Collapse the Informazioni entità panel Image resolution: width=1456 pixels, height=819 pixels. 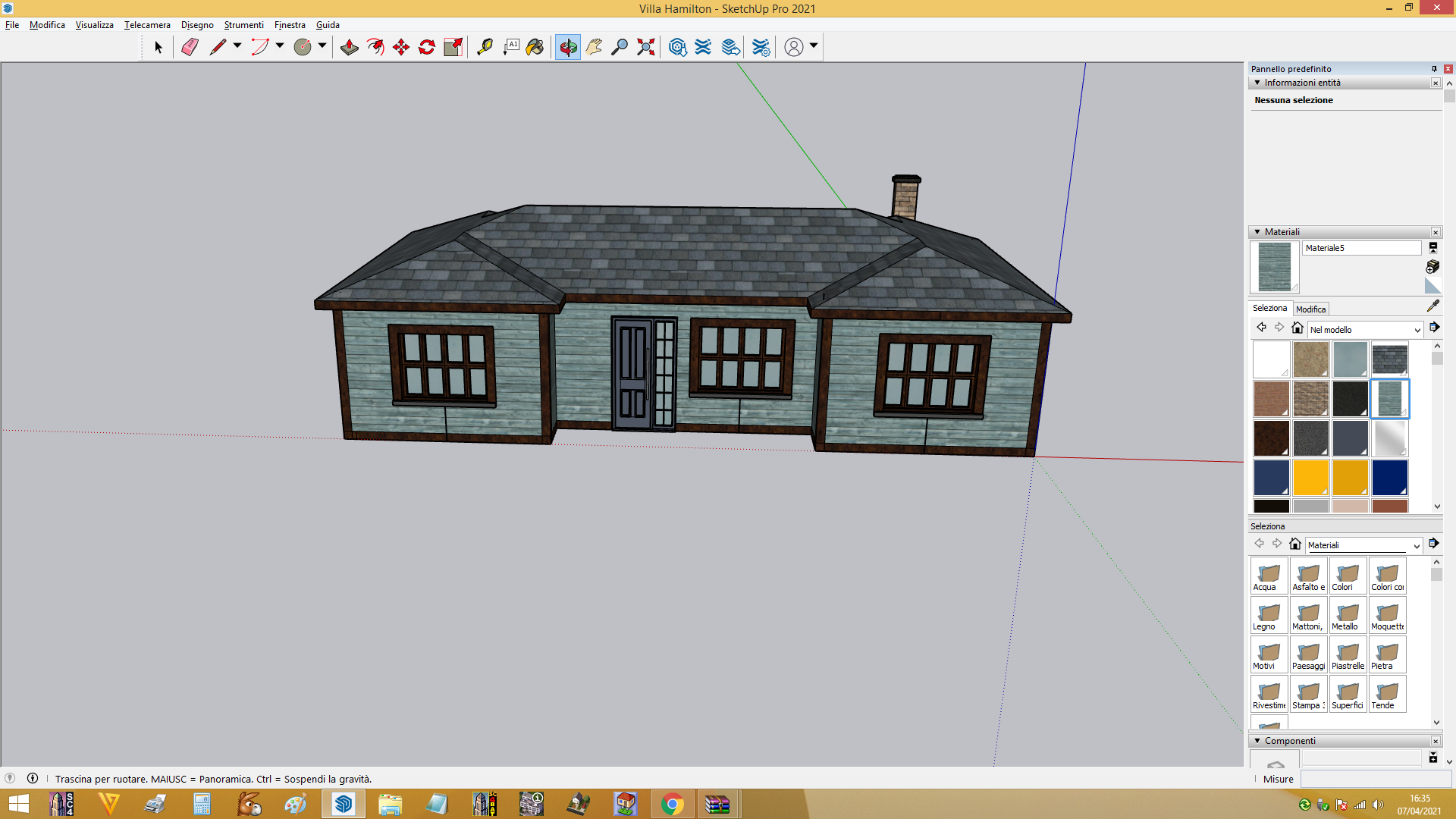point(1257,83)
